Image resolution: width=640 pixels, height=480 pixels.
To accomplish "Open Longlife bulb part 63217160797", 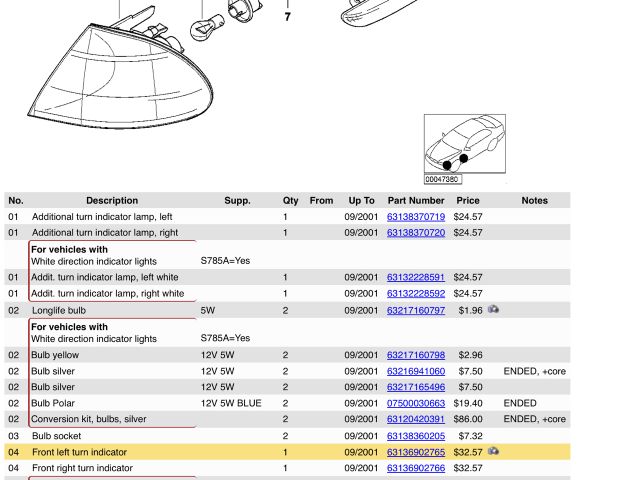I will (415, 310).
